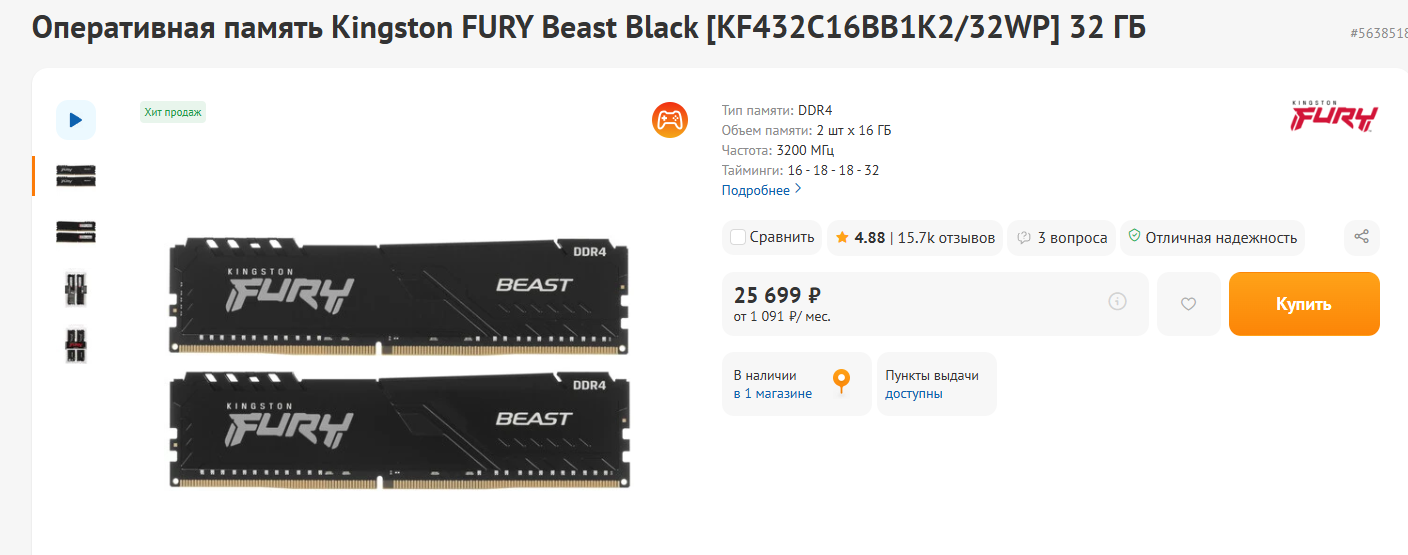
Task: Play the product video
Action: (76, 120)
